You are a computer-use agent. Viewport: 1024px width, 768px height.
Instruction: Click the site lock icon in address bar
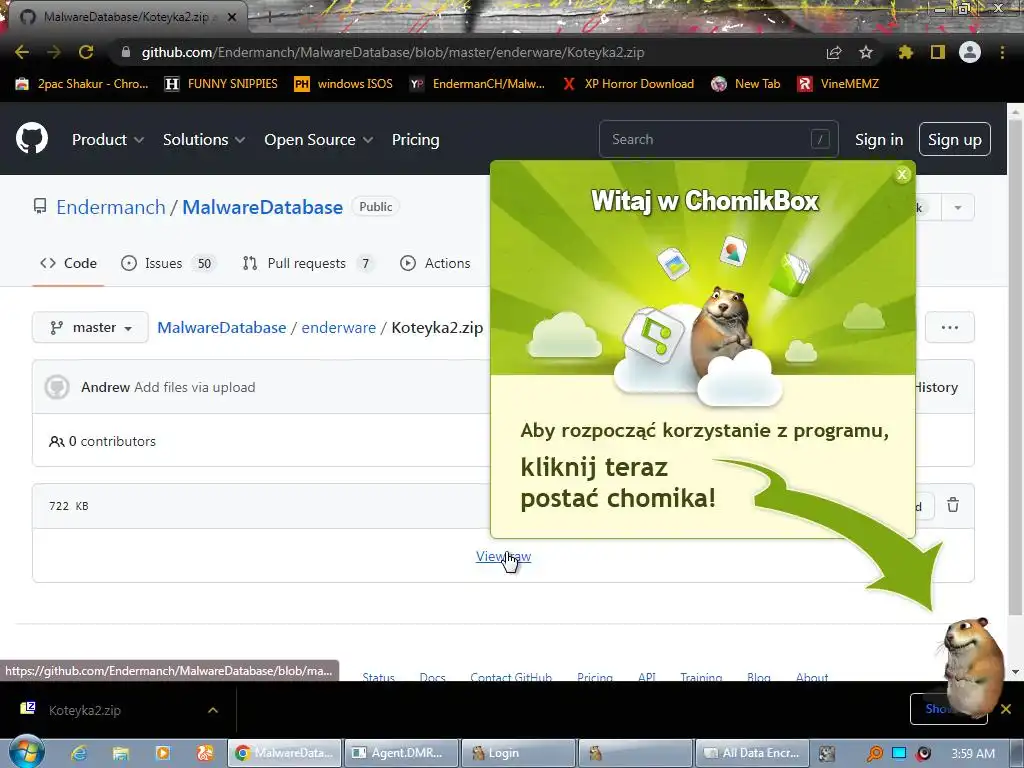(126, 52)
